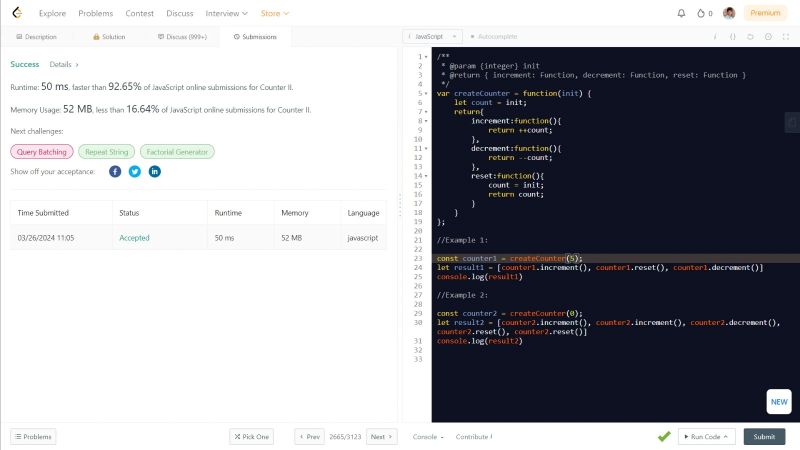800x450 pixels.
Task: Open the editor settings icon
Action: (x=767, y=36)
